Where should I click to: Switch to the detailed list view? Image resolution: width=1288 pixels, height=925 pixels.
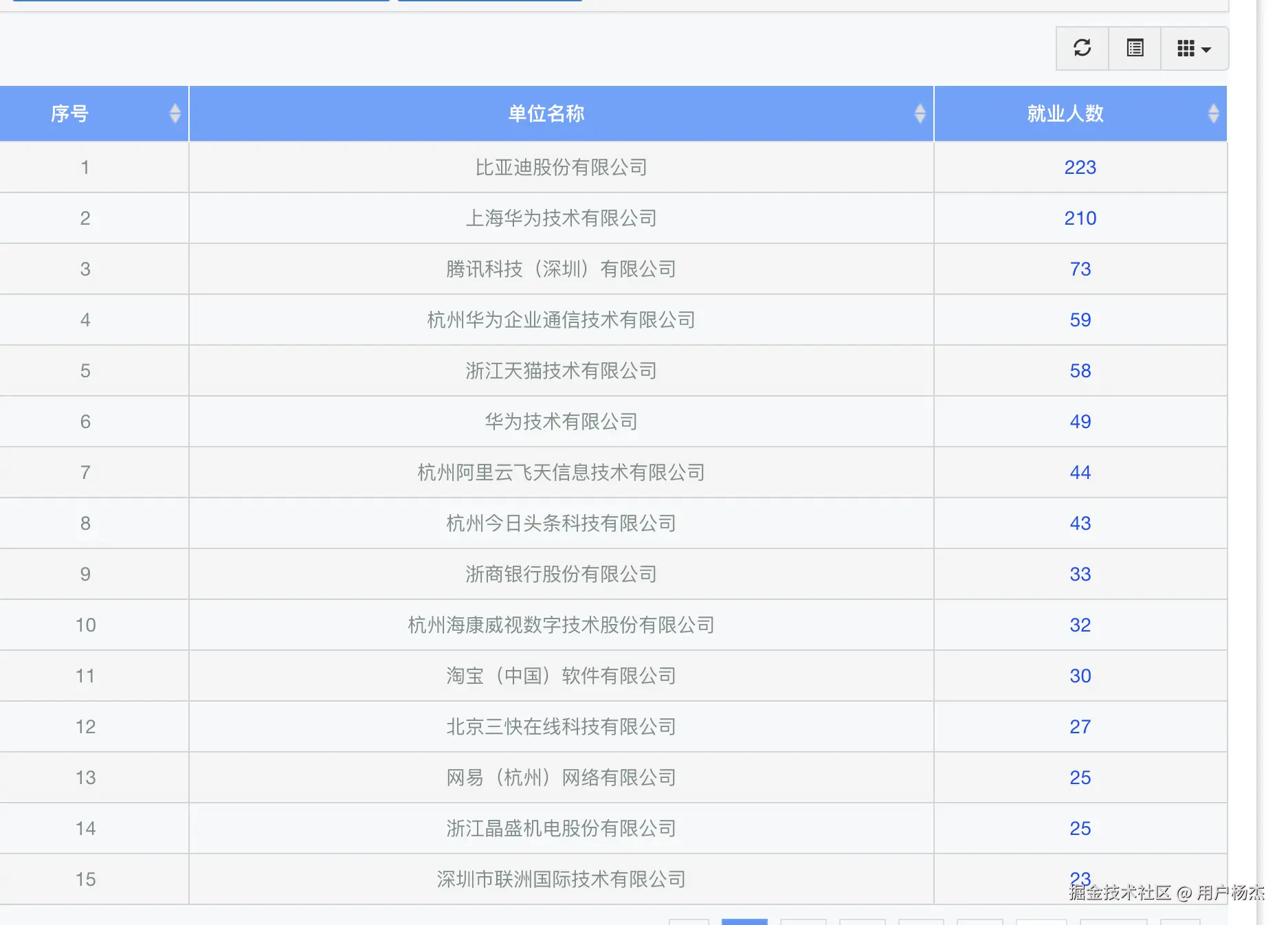click(x=1134, y=48)
